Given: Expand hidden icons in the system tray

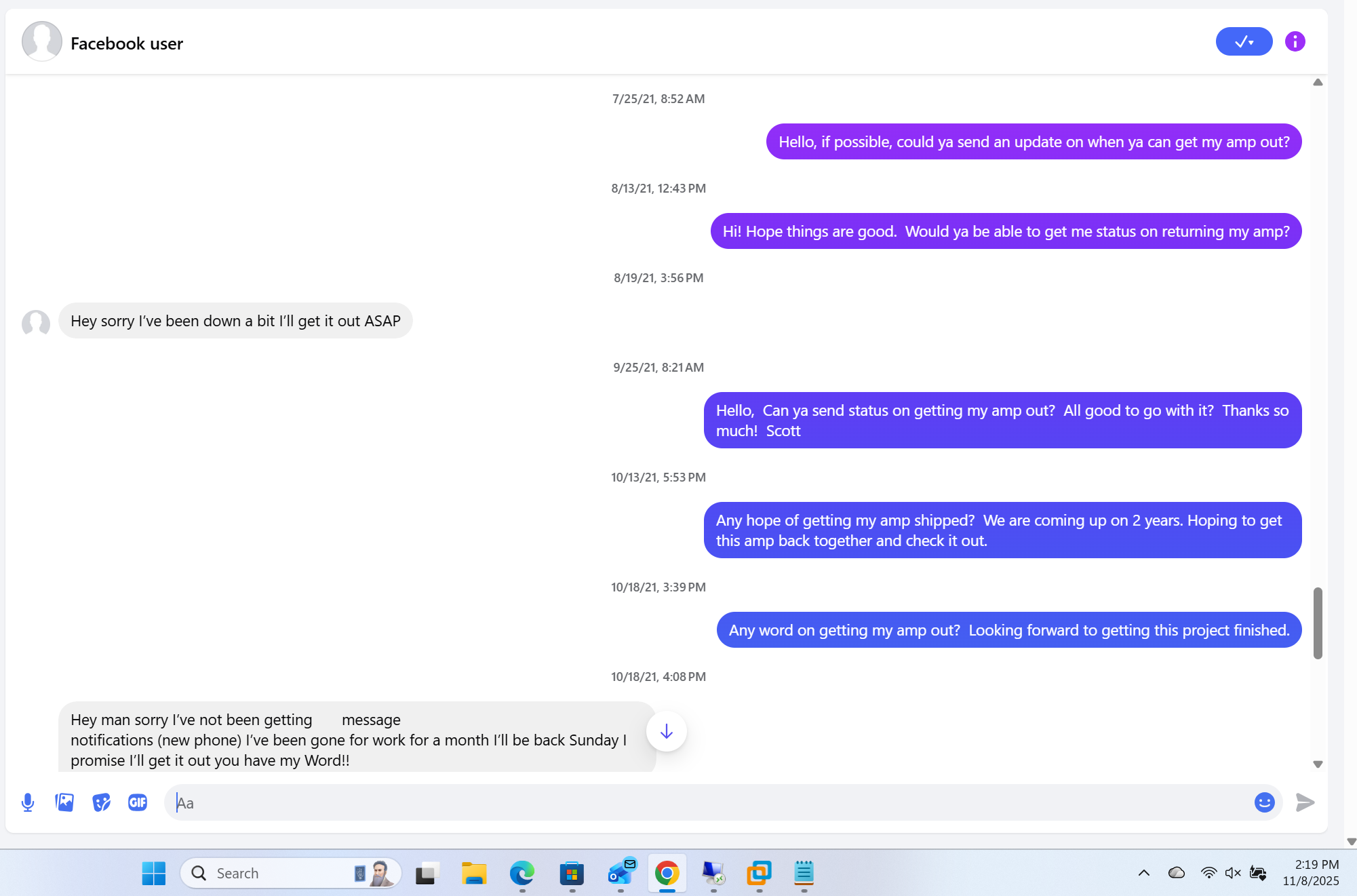Looking at the screenshot, I should [x=1144, y=874].
